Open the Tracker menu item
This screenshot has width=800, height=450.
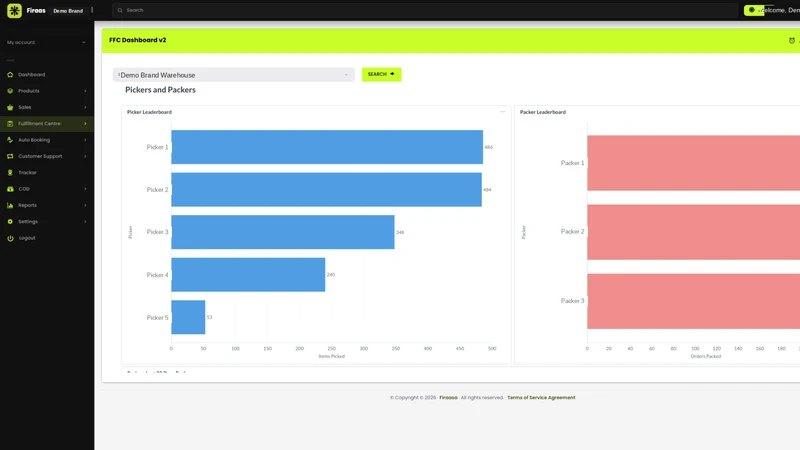click(47, 172)
